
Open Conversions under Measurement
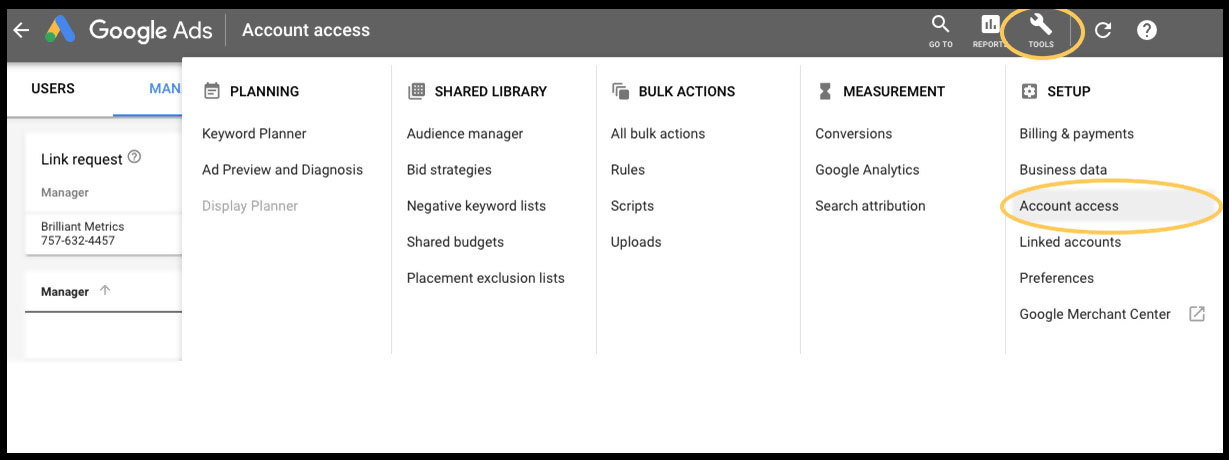853,134
